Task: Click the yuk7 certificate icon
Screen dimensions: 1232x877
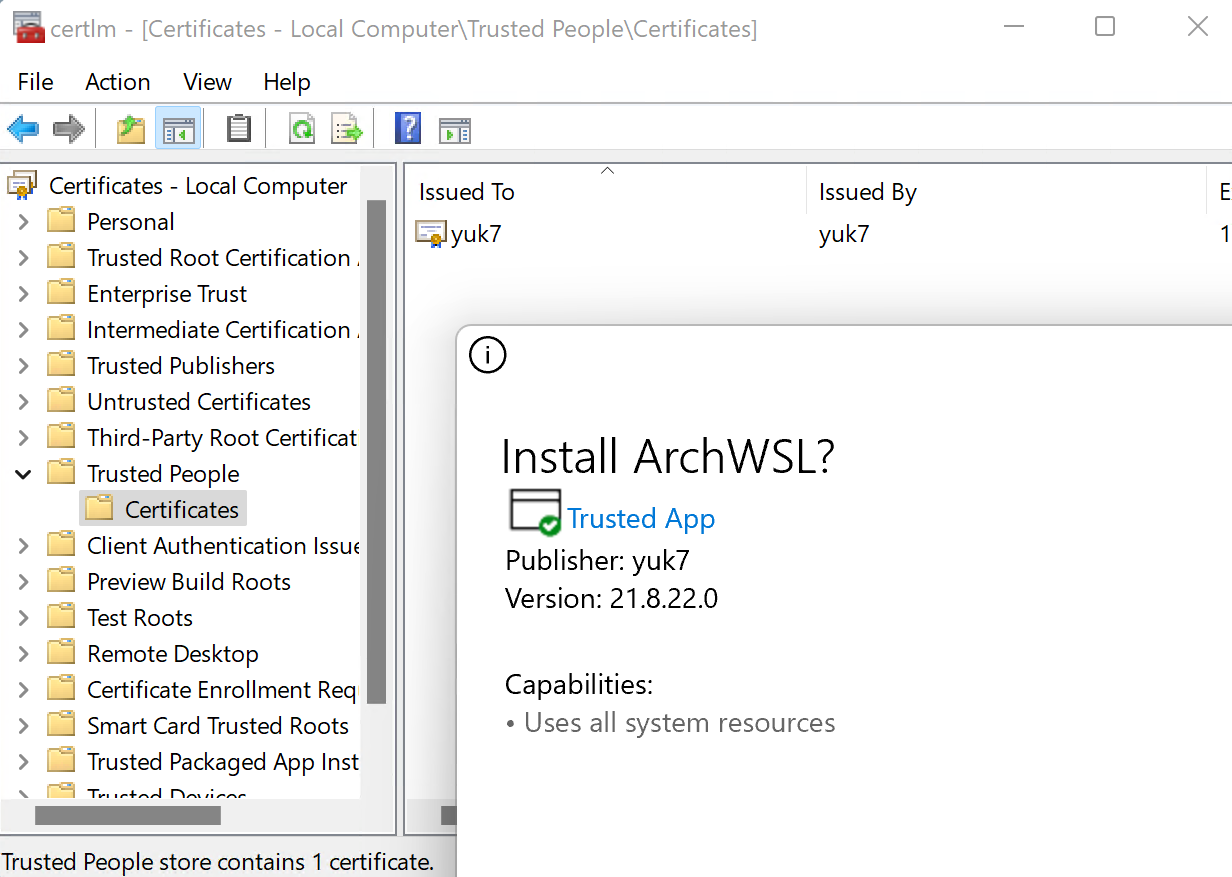Action: (430, 233)
